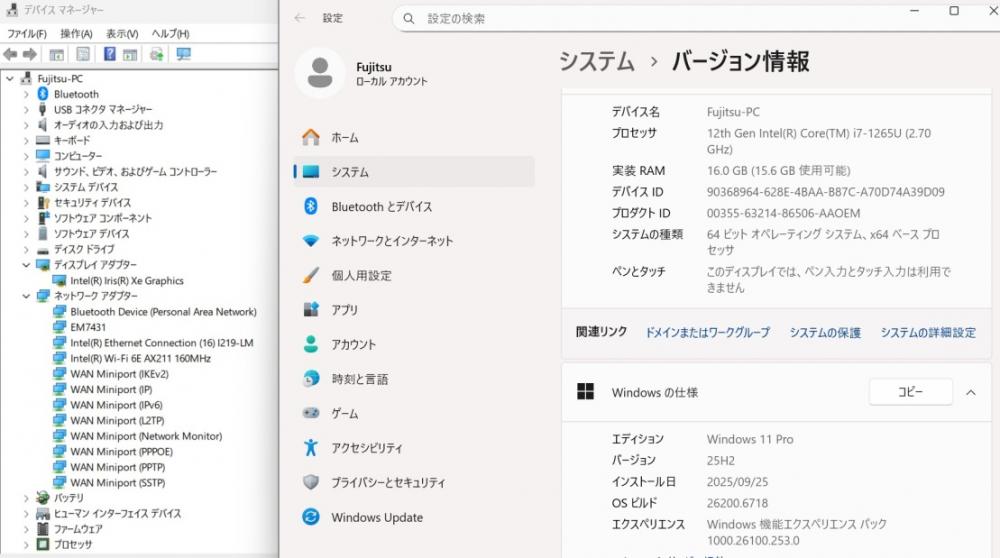1000x558 pixels.
Task: Open the 表示(V) menu
Action: coord(122,34)
